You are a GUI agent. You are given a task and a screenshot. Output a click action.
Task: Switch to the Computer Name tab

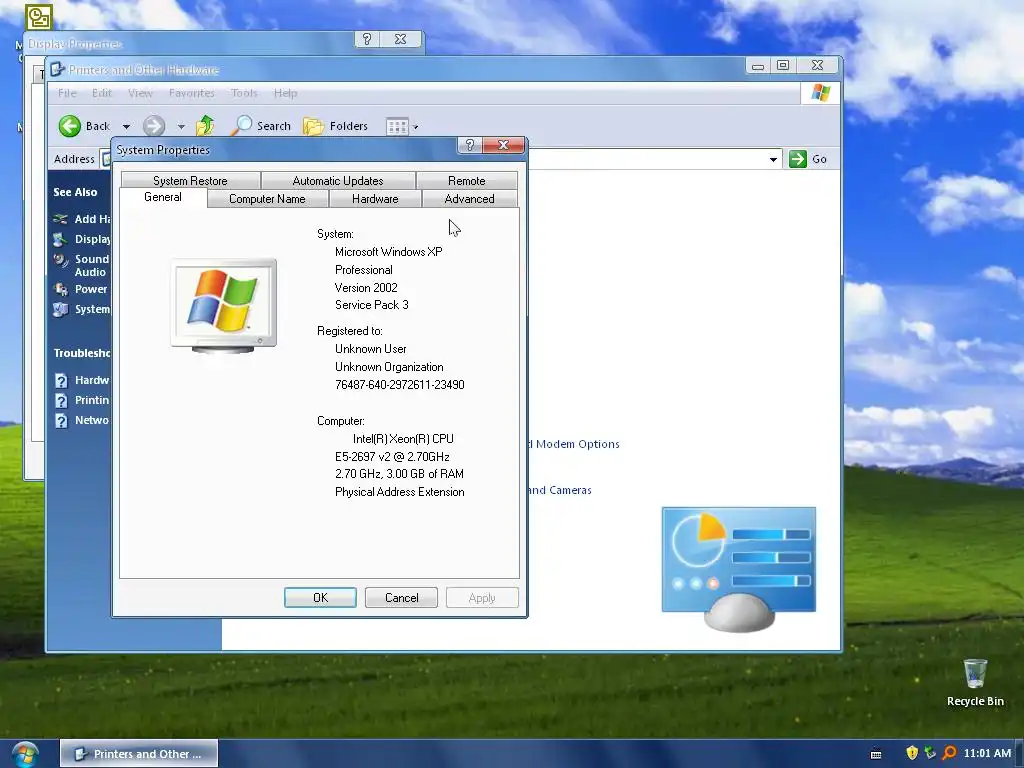coord(267,199)
